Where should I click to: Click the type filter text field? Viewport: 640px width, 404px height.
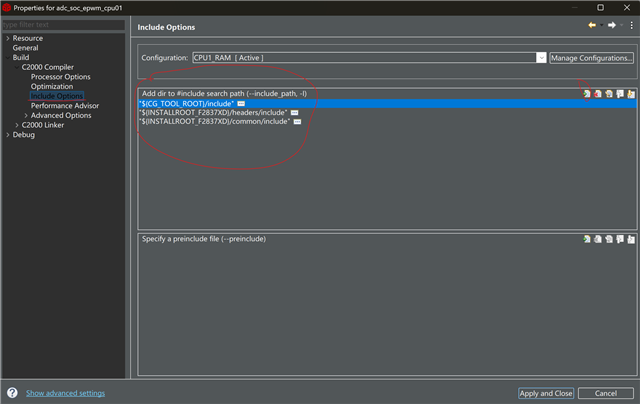coord(63,25)
